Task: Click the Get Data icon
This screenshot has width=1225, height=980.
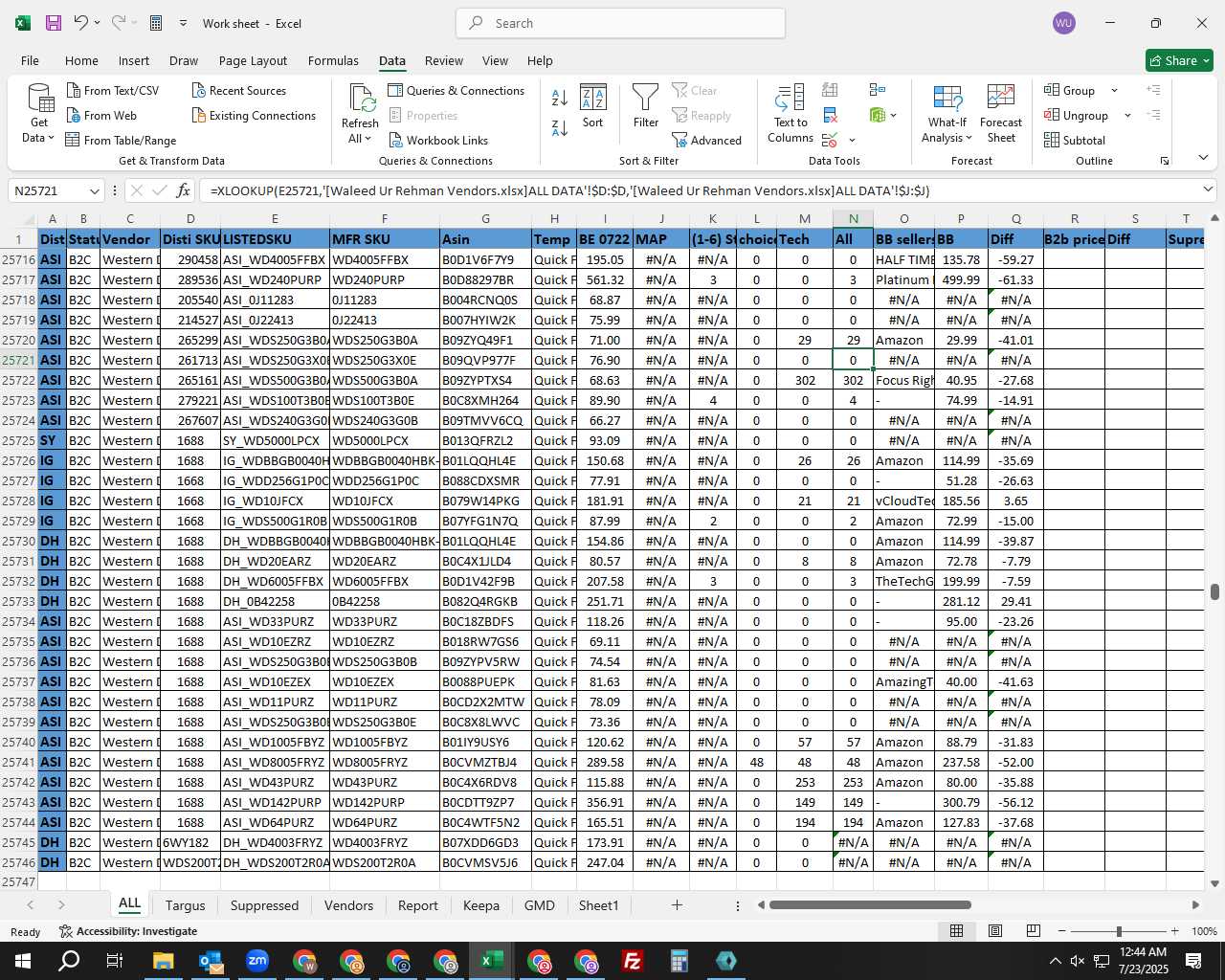Action: [40, 99]
